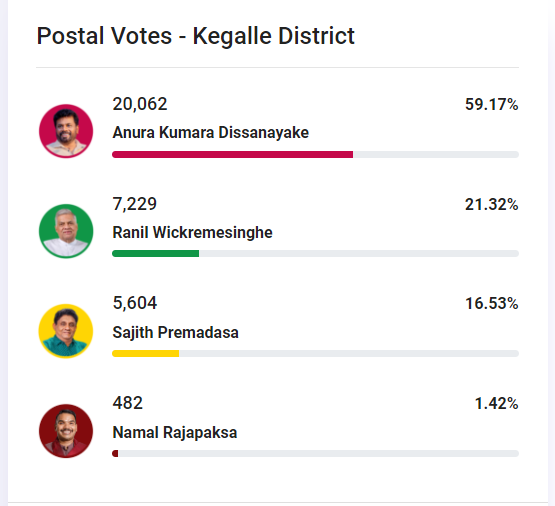Click the 5,604 vote count
The width and height of the screenshot is (555, 506).
(x=135, y=303)
